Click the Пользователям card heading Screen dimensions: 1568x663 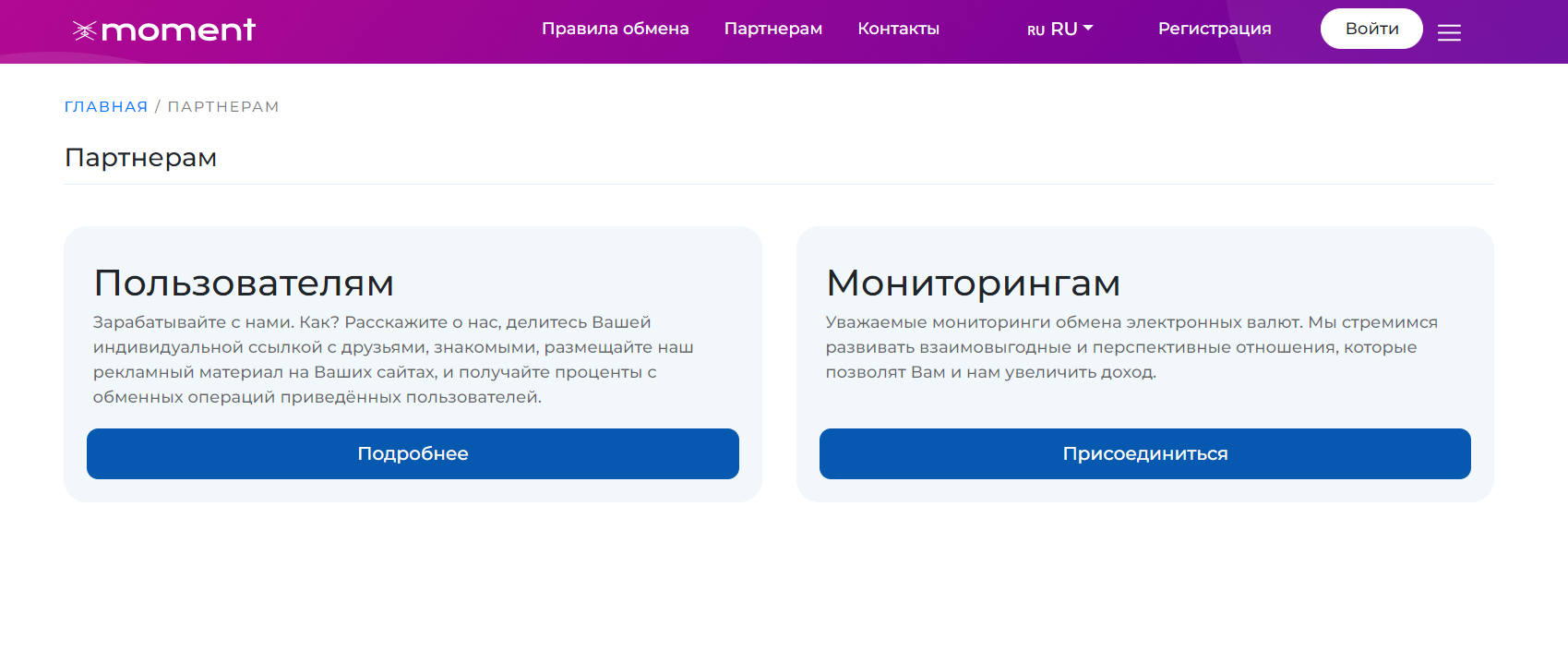[x=244, y=283]
